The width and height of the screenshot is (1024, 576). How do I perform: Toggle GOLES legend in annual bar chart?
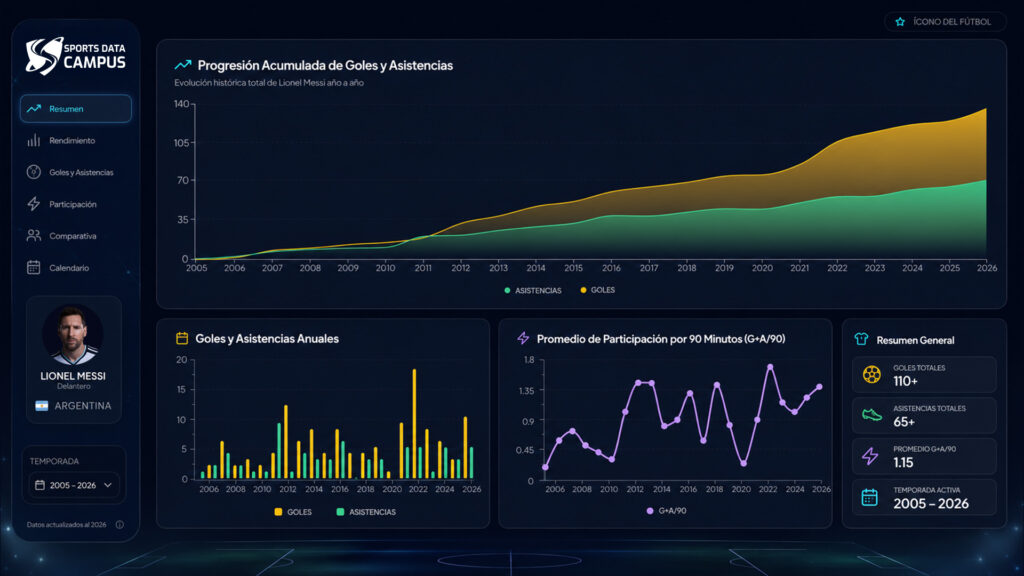pos(293,512)
